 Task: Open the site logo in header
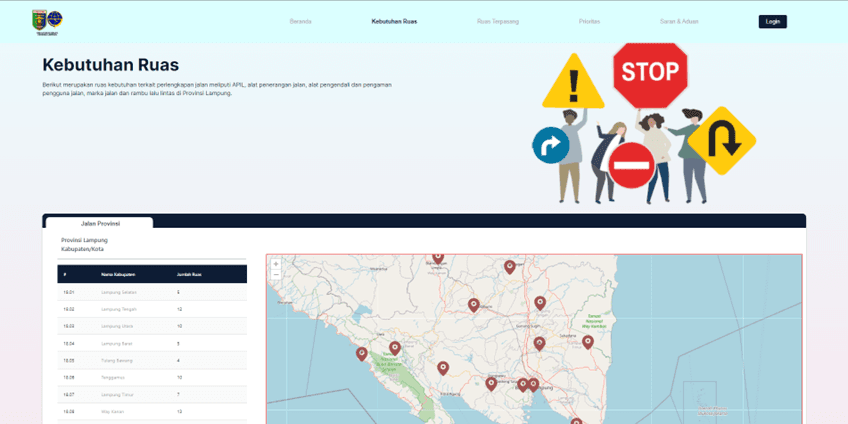[47, 22]
